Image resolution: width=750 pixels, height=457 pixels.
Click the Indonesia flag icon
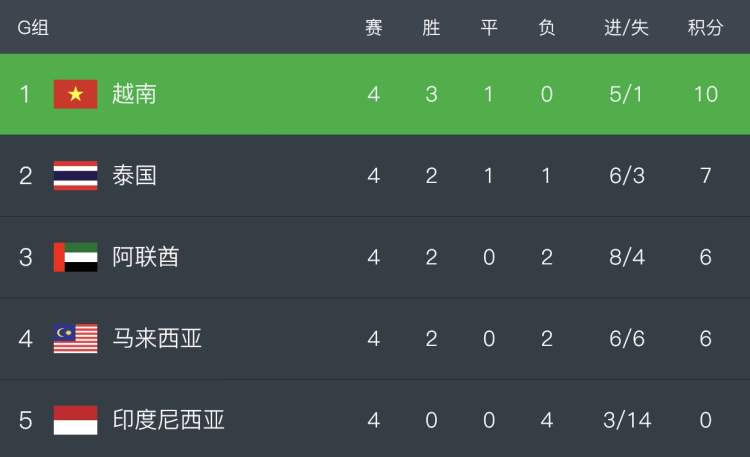point(76,420)
